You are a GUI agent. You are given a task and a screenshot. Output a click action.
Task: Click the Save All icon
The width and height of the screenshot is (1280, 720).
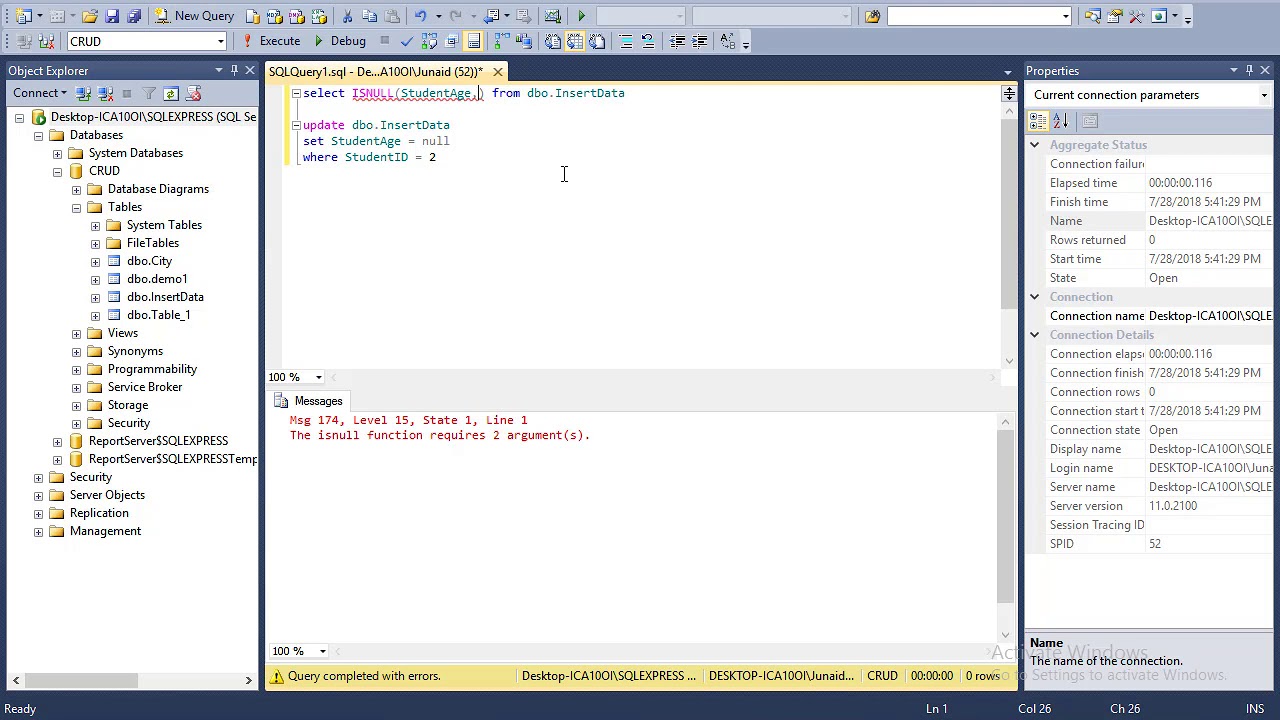tap(134, 16)
